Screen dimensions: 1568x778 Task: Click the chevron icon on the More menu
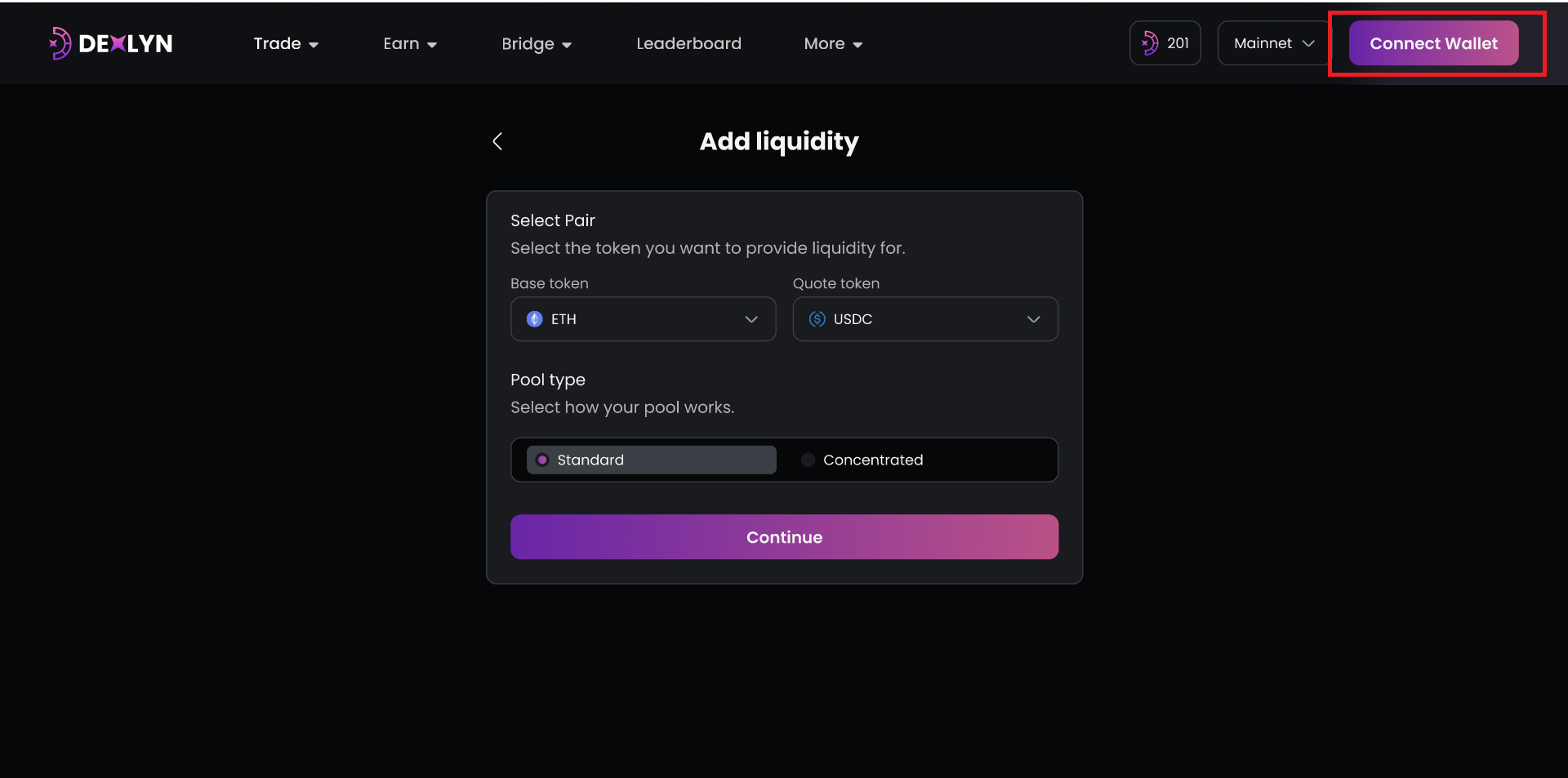pyautogui.click(x=857, y=44)
